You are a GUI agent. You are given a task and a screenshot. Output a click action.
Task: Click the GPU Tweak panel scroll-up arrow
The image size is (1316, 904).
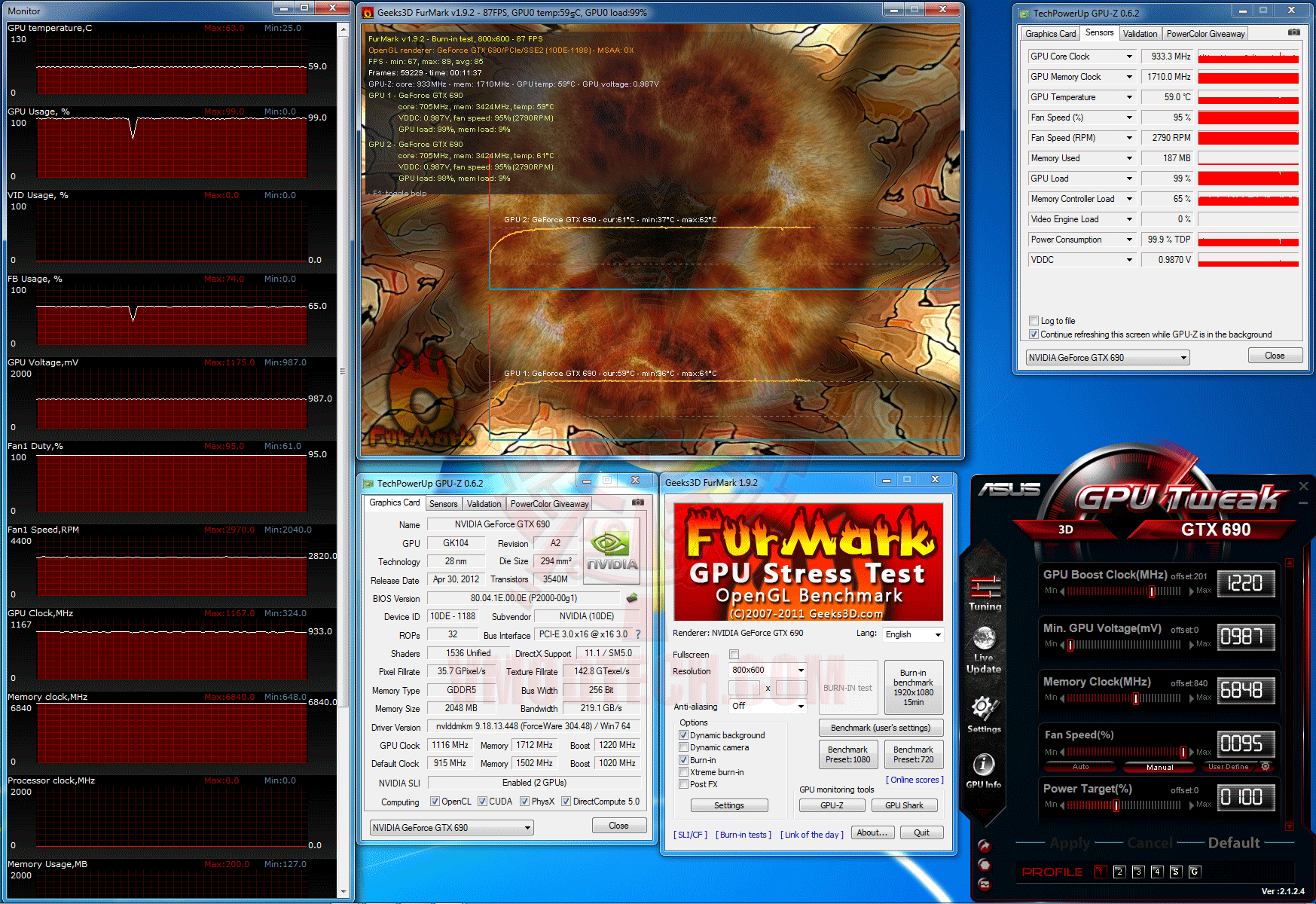1290,563
